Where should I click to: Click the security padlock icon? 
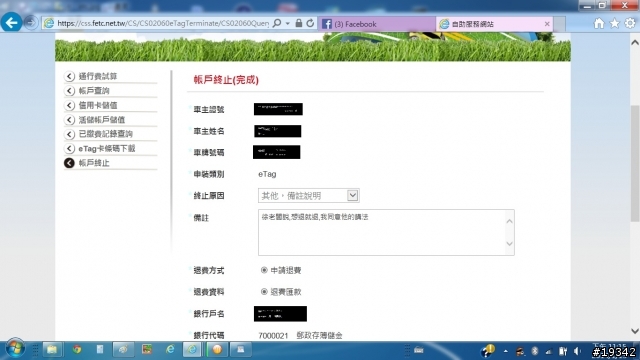pos(299,23)
